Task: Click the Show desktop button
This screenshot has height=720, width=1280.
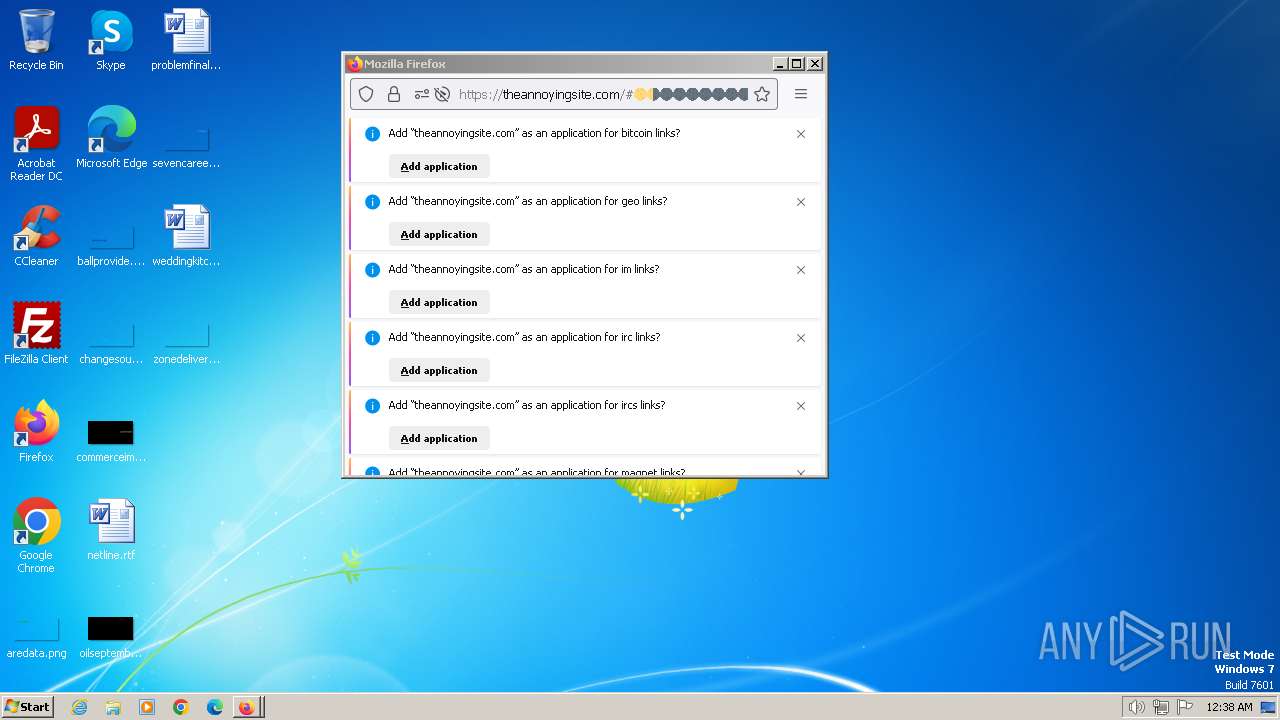Action: click(1269, 707)
